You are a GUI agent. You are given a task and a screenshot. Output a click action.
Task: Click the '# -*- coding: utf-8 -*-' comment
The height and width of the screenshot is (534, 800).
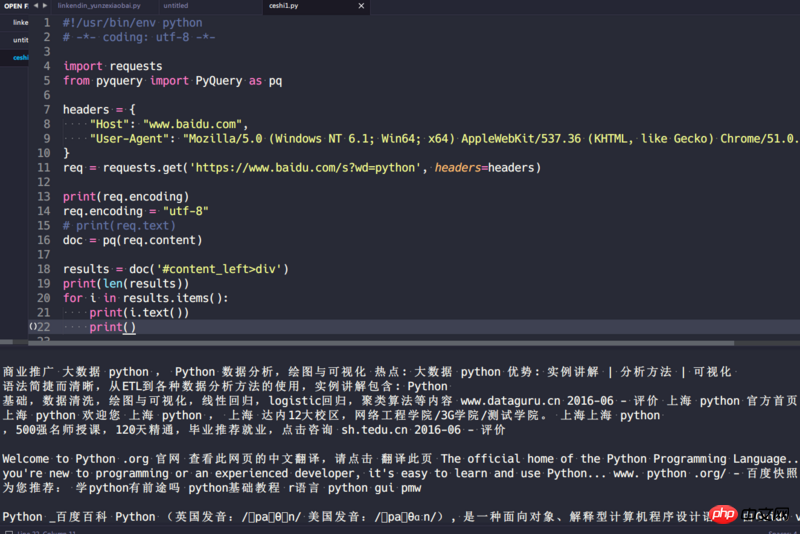(139, 37)
